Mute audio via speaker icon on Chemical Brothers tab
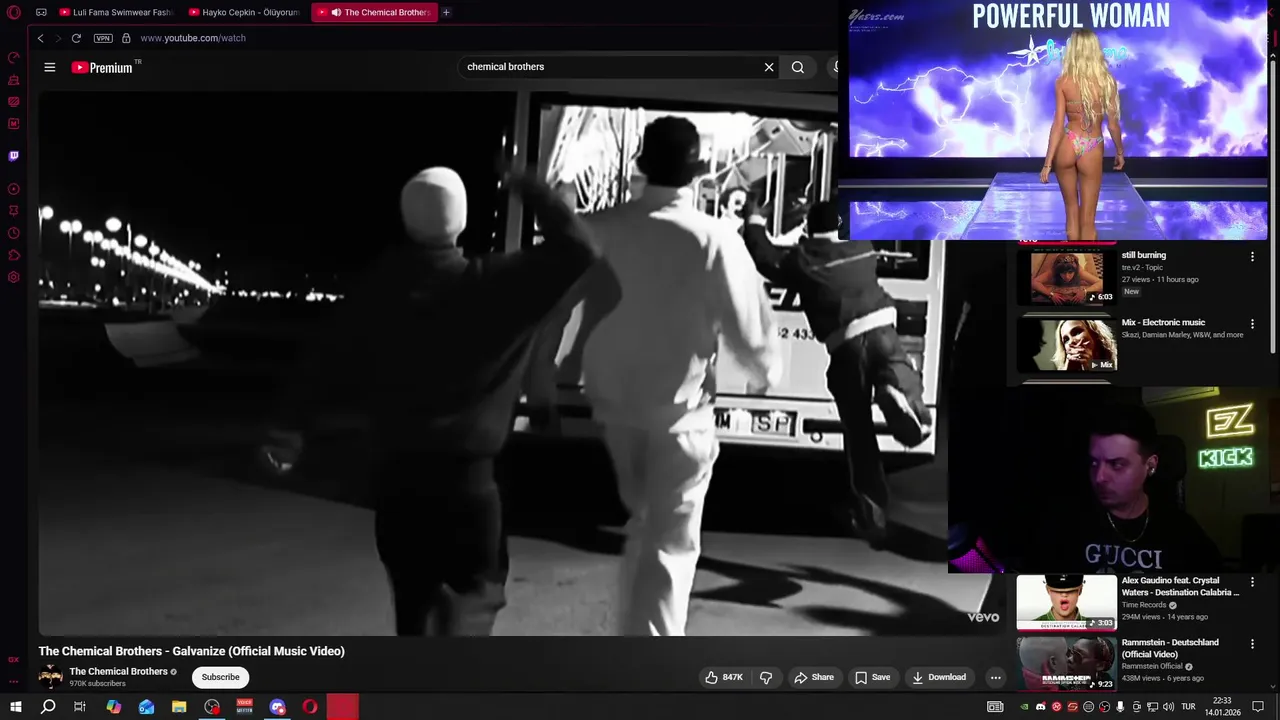1280x720 pixels. click(336, 12)
